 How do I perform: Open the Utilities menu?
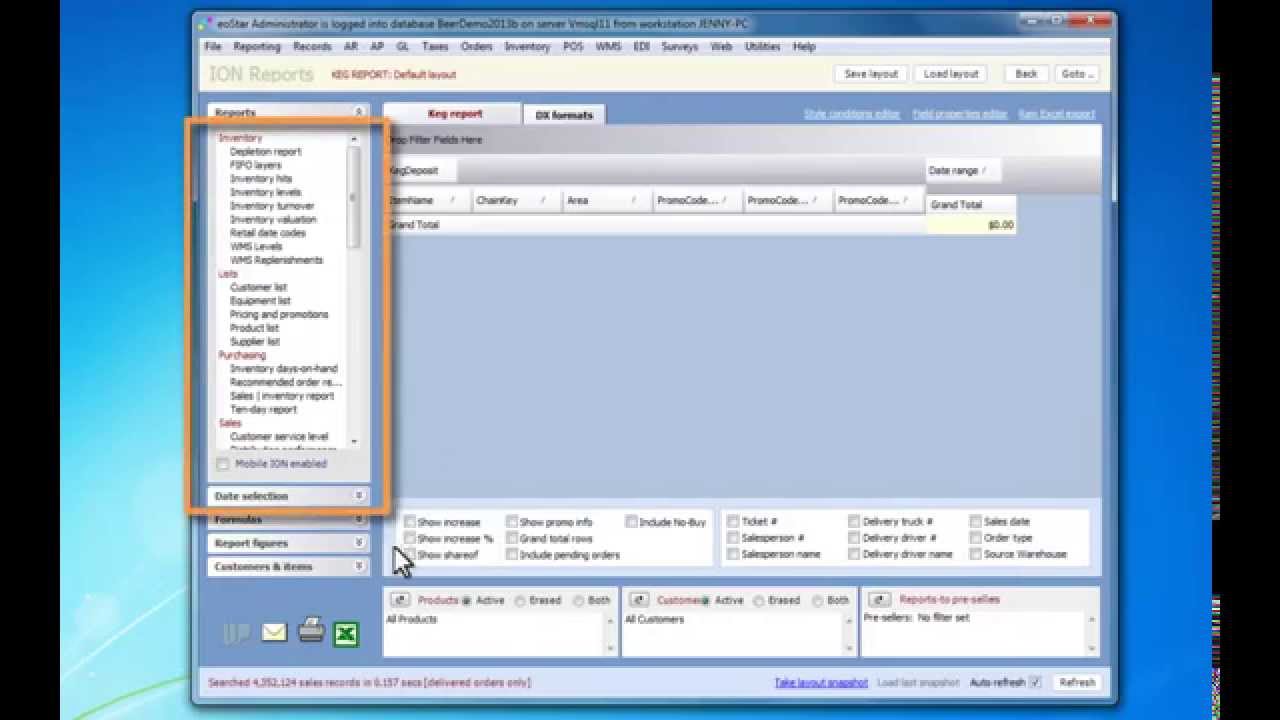pos(763,47)
